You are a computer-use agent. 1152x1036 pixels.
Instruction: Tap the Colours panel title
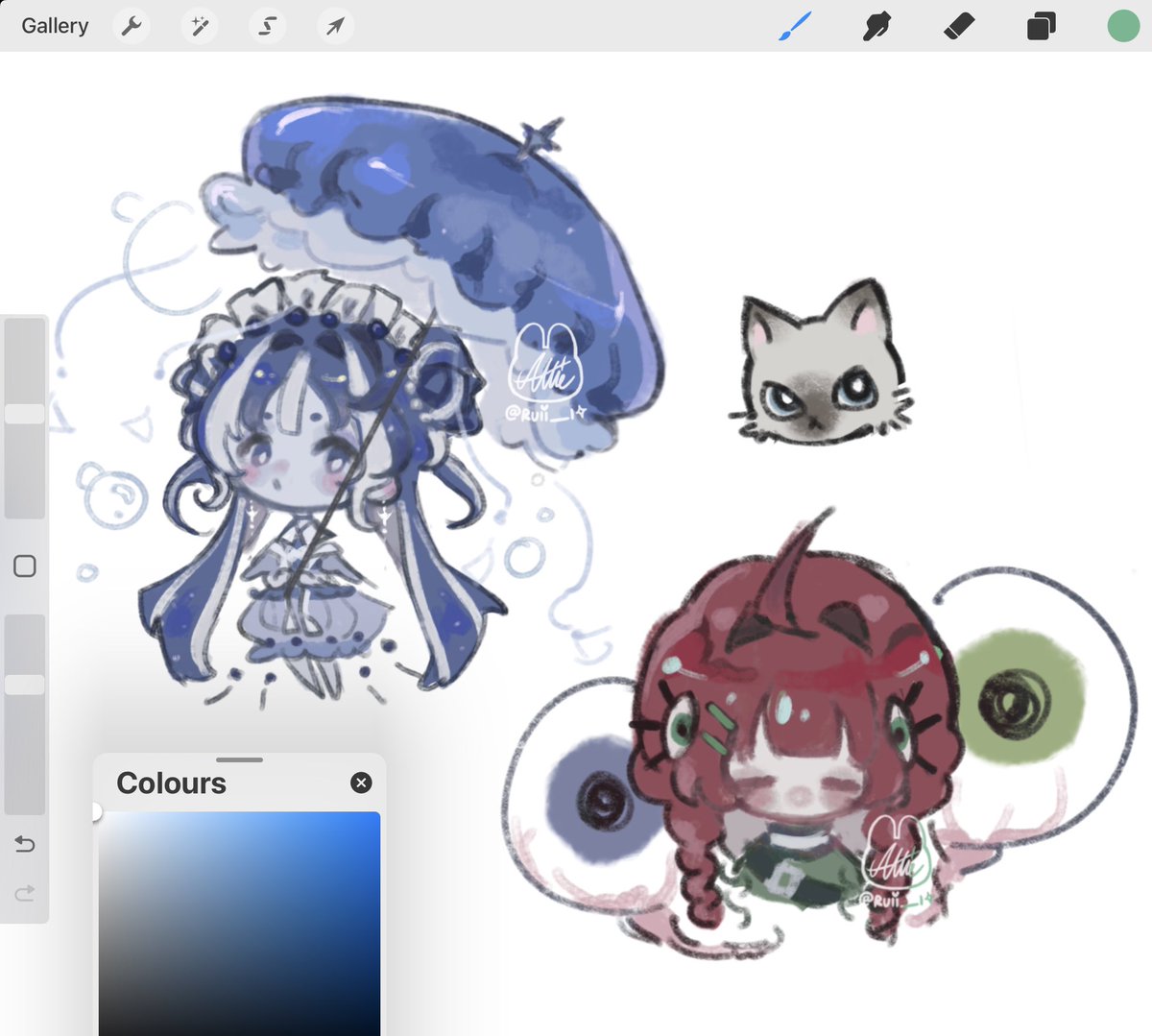171,783
